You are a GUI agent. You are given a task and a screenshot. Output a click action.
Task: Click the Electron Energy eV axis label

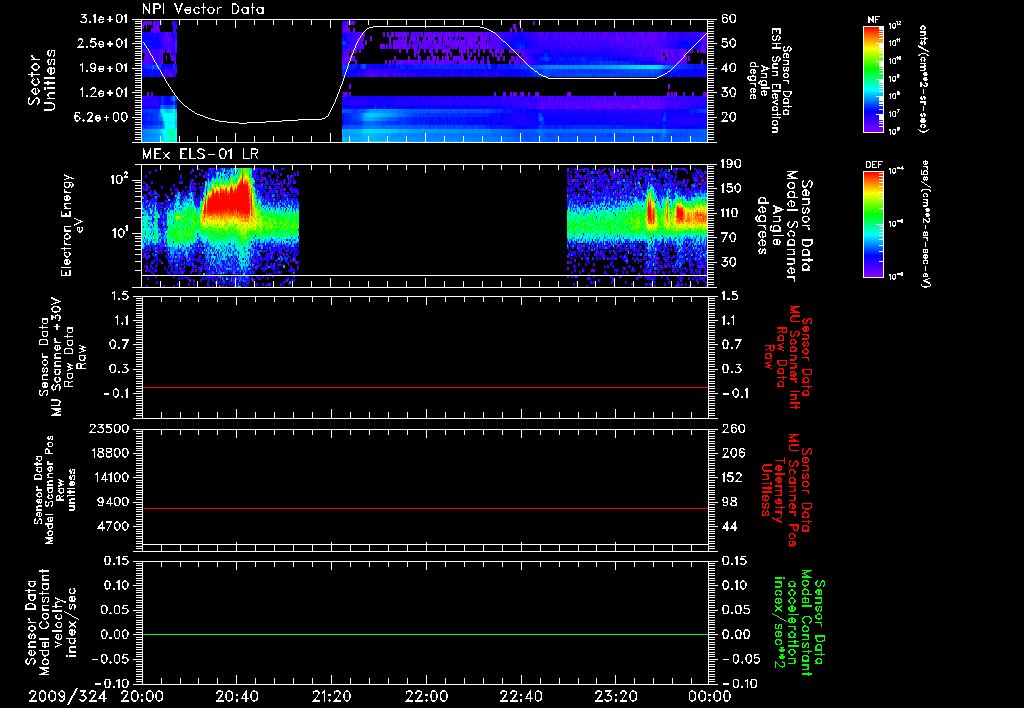click(74, 225)
